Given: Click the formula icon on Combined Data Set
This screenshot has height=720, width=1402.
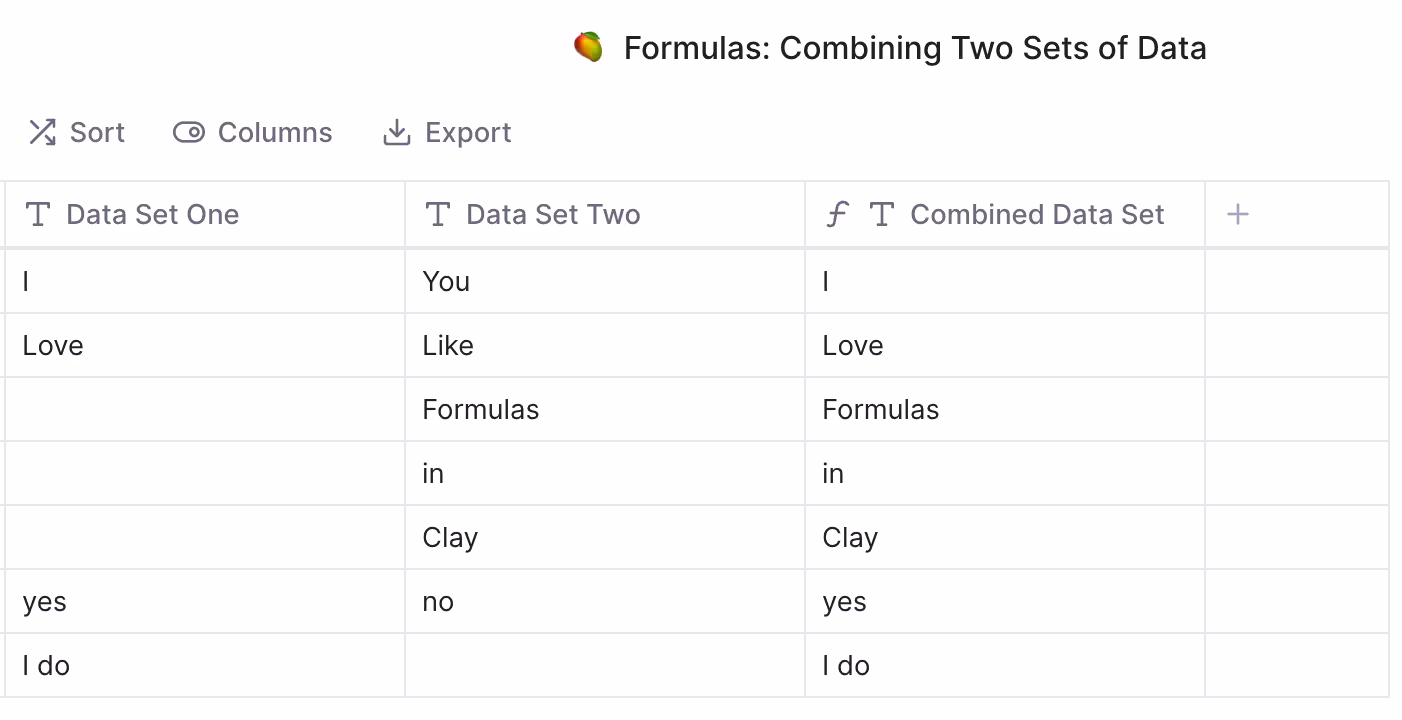Looking at the screenshot, I should (x=837, y=214).
